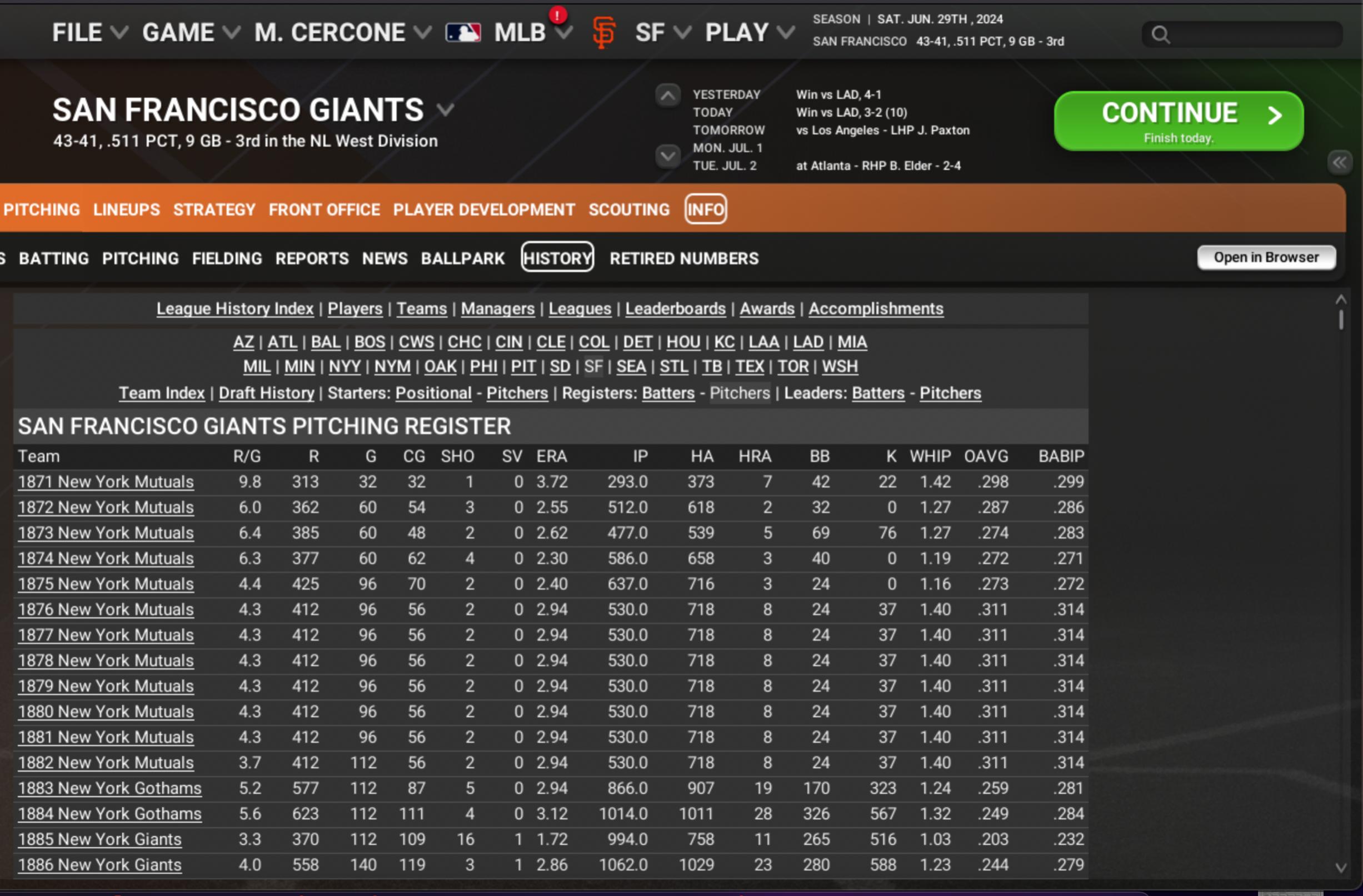Click the red notification alert badge
Image resolution: width=1363 pixels, height=896 pixels.
tap(557, 14)
